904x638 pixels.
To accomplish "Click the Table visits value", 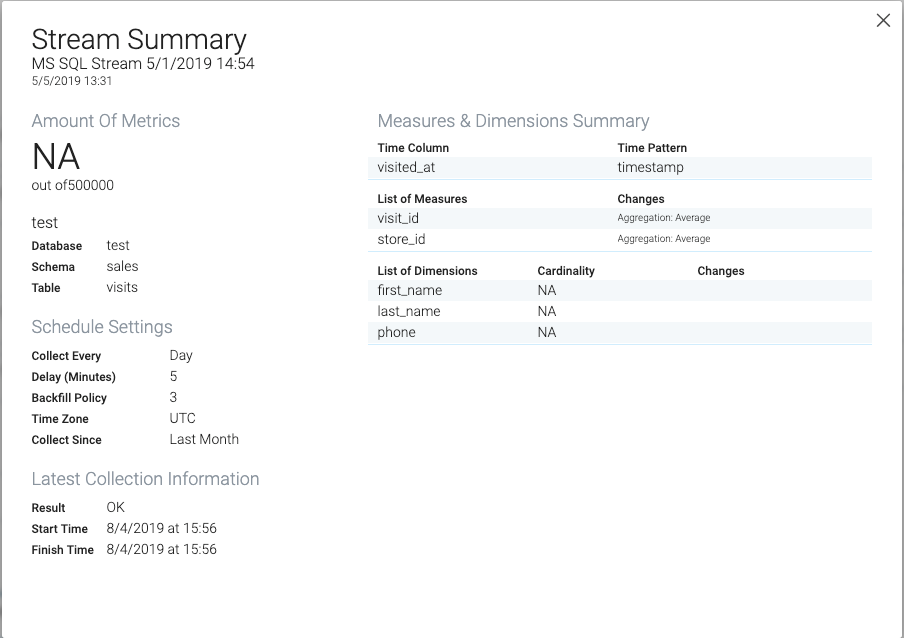I will [122, 288].
